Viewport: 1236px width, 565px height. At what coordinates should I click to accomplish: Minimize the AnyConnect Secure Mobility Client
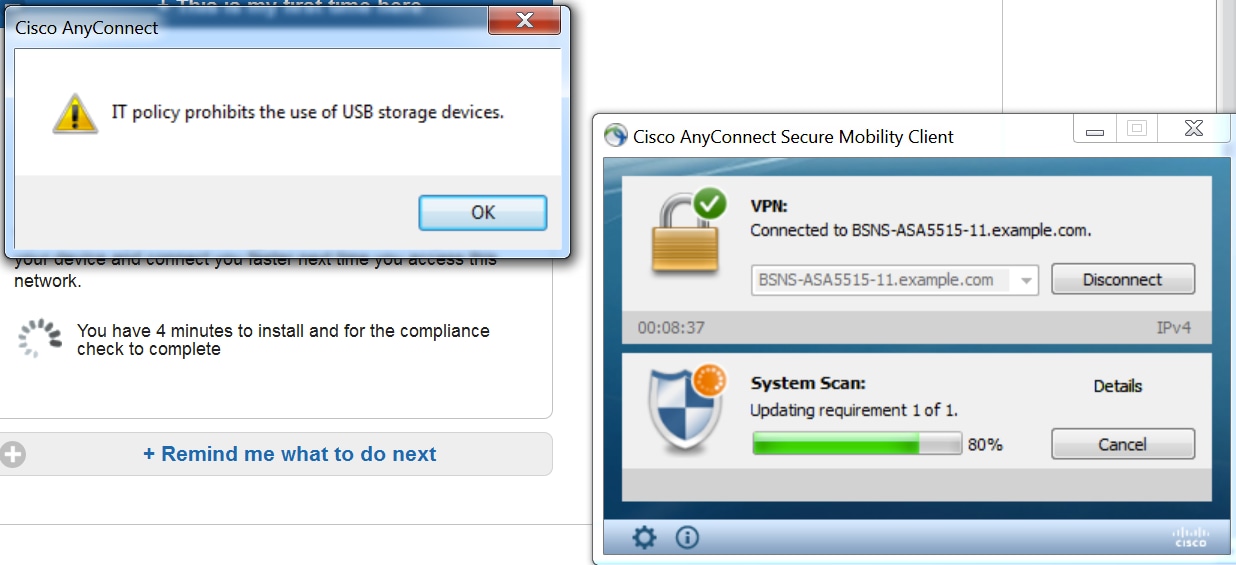(1095, 129)
